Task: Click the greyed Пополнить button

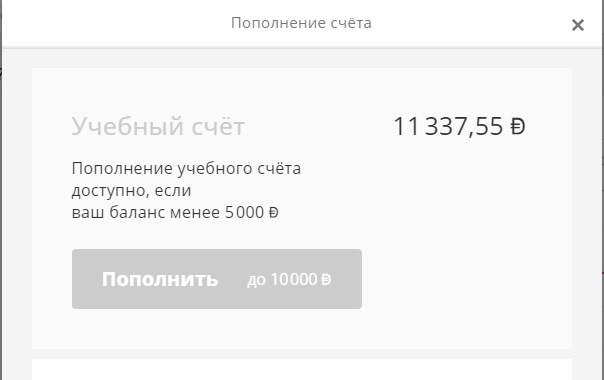Action: (x=217, y=279)
